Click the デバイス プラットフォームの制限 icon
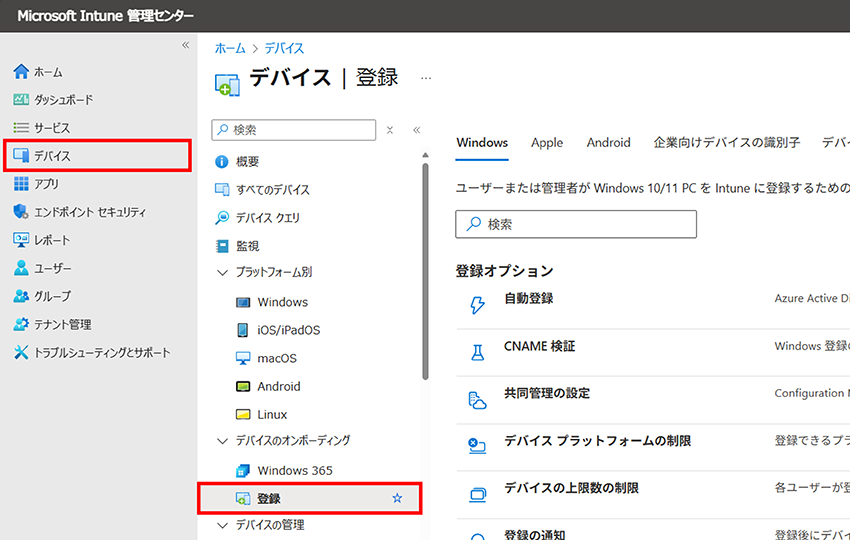The width and height of the screenshot is (850, 540). pyautogui.click(x=477, y=446)
